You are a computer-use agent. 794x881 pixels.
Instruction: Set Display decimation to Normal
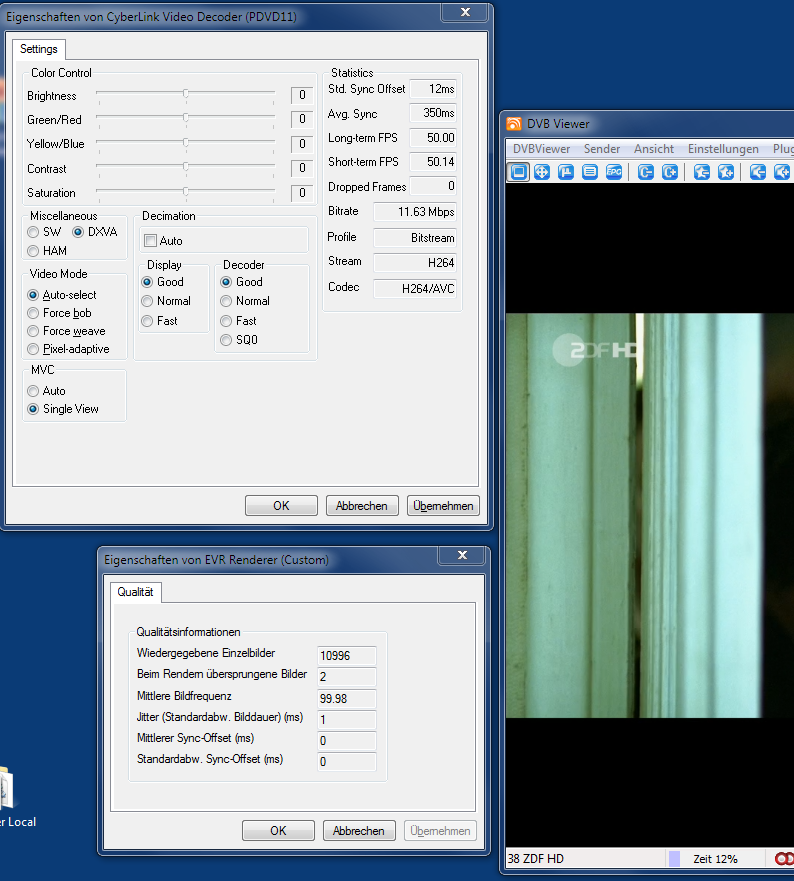147,301
